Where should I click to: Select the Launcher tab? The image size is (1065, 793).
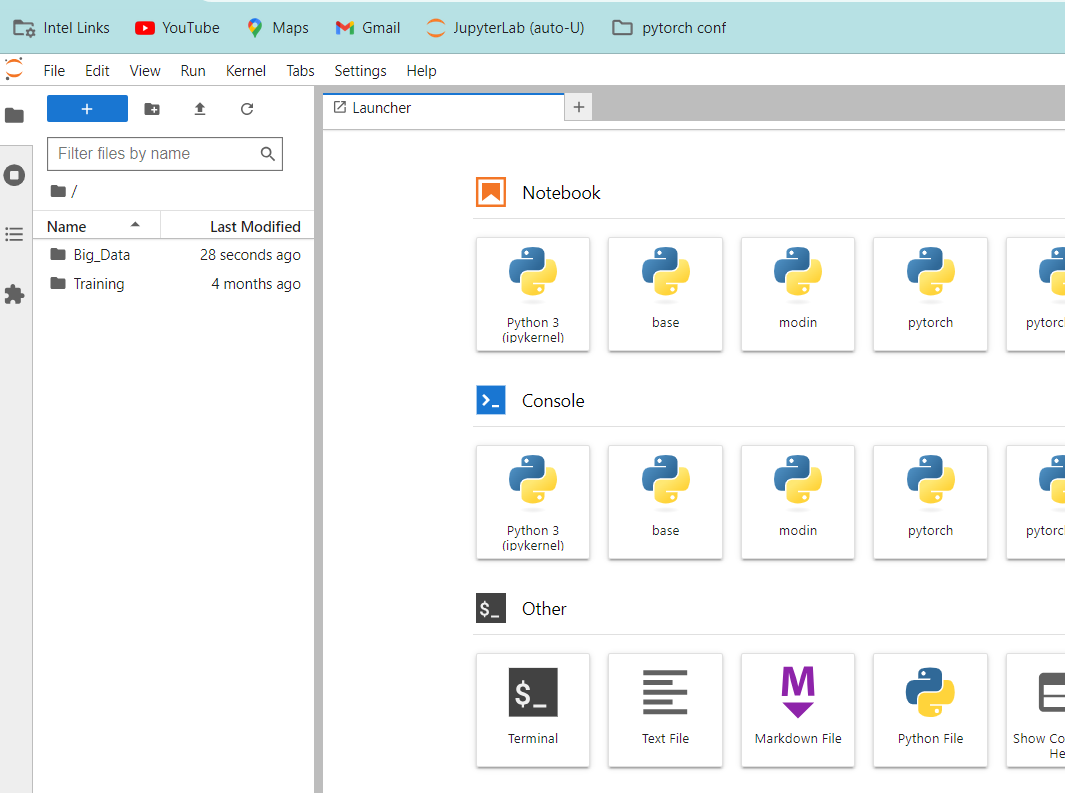(443, 108)
